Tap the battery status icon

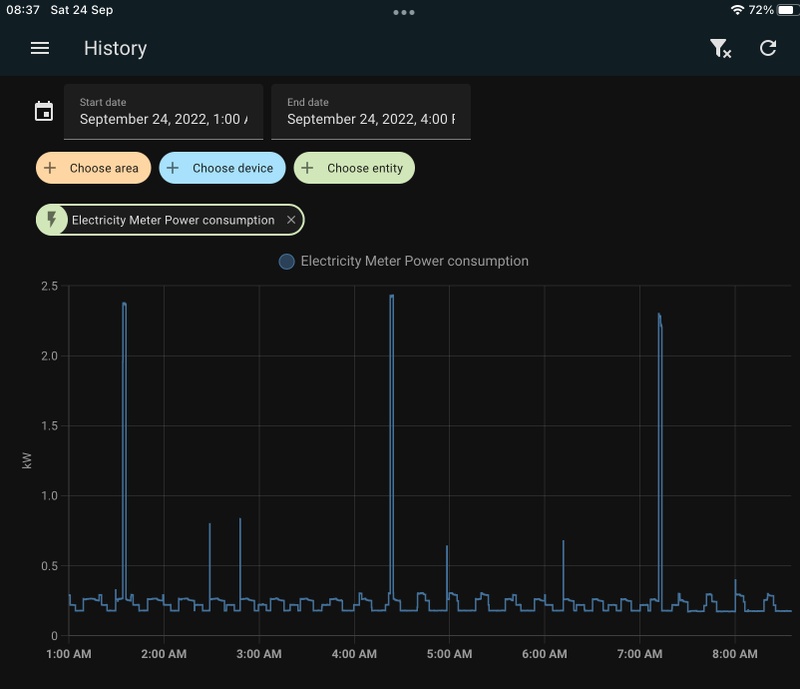(787, 10)
